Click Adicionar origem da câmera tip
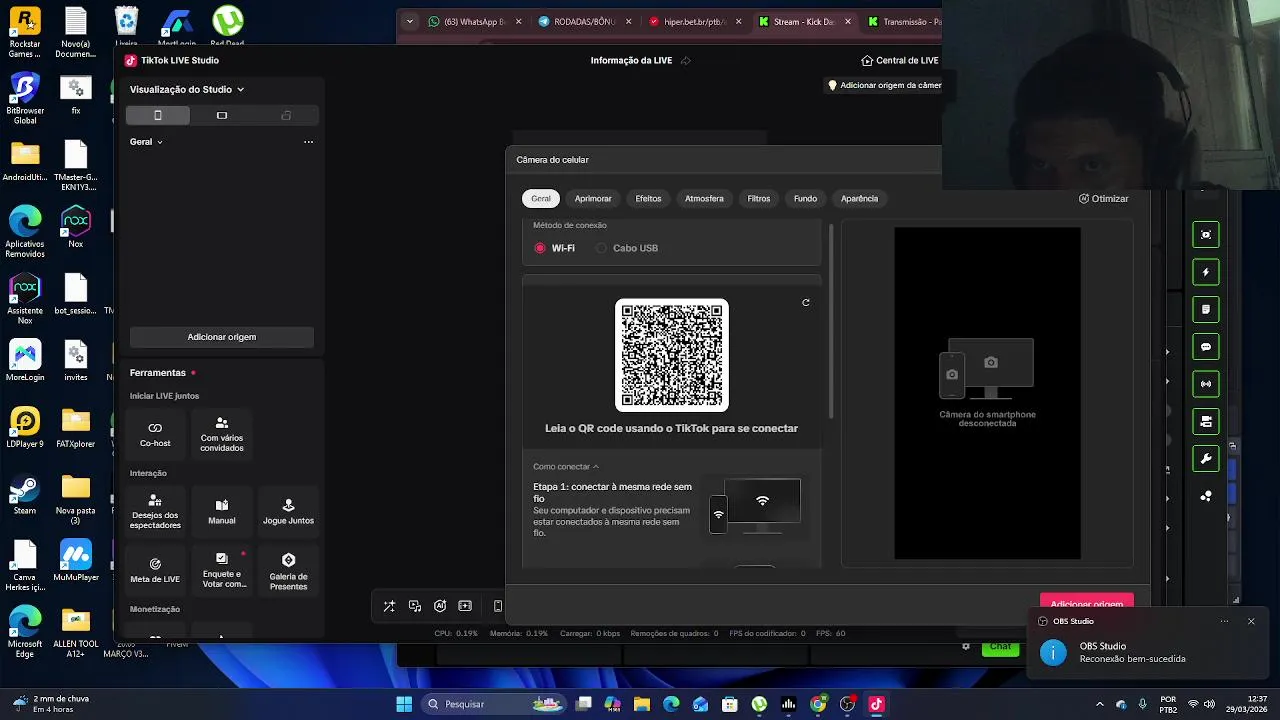Image resolution: width=1280 pixels, height=720 pixels. [x=885, y=85]
